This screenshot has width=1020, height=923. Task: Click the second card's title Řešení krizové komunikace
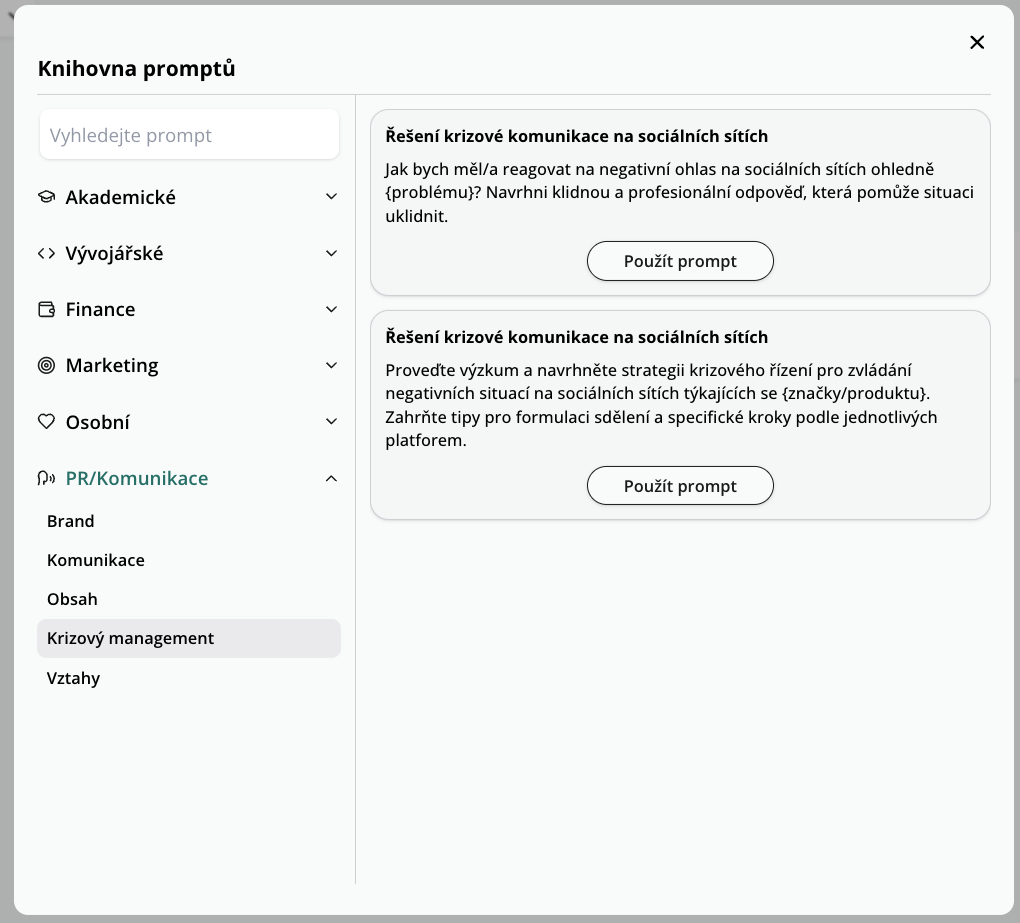click(x=576, y=337)
